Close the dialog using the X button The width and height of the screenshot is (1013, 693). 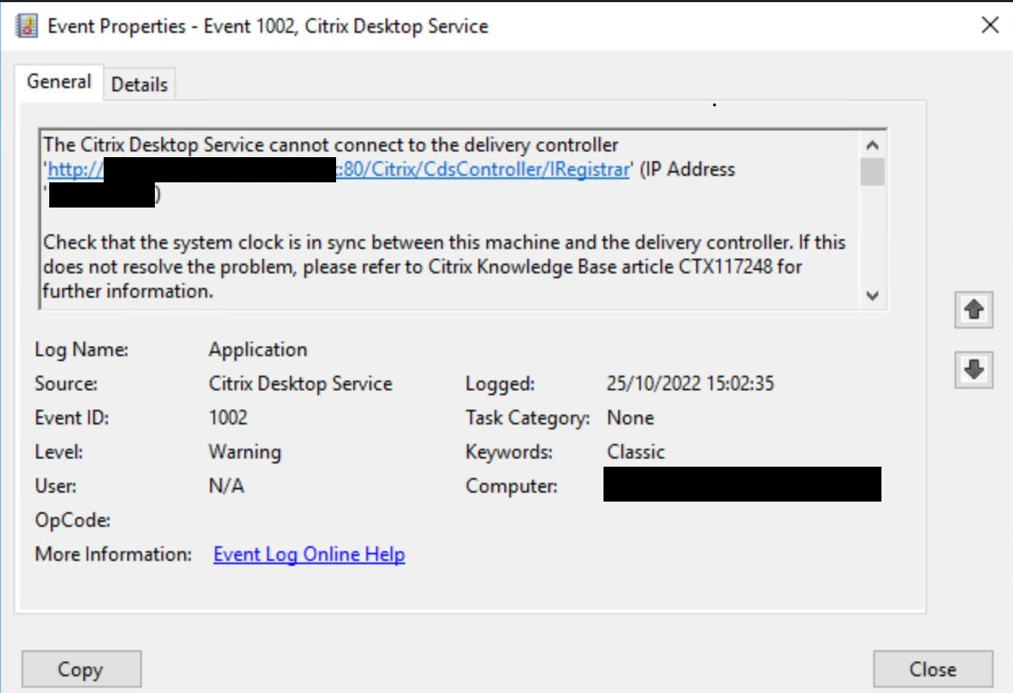[988, 25]
